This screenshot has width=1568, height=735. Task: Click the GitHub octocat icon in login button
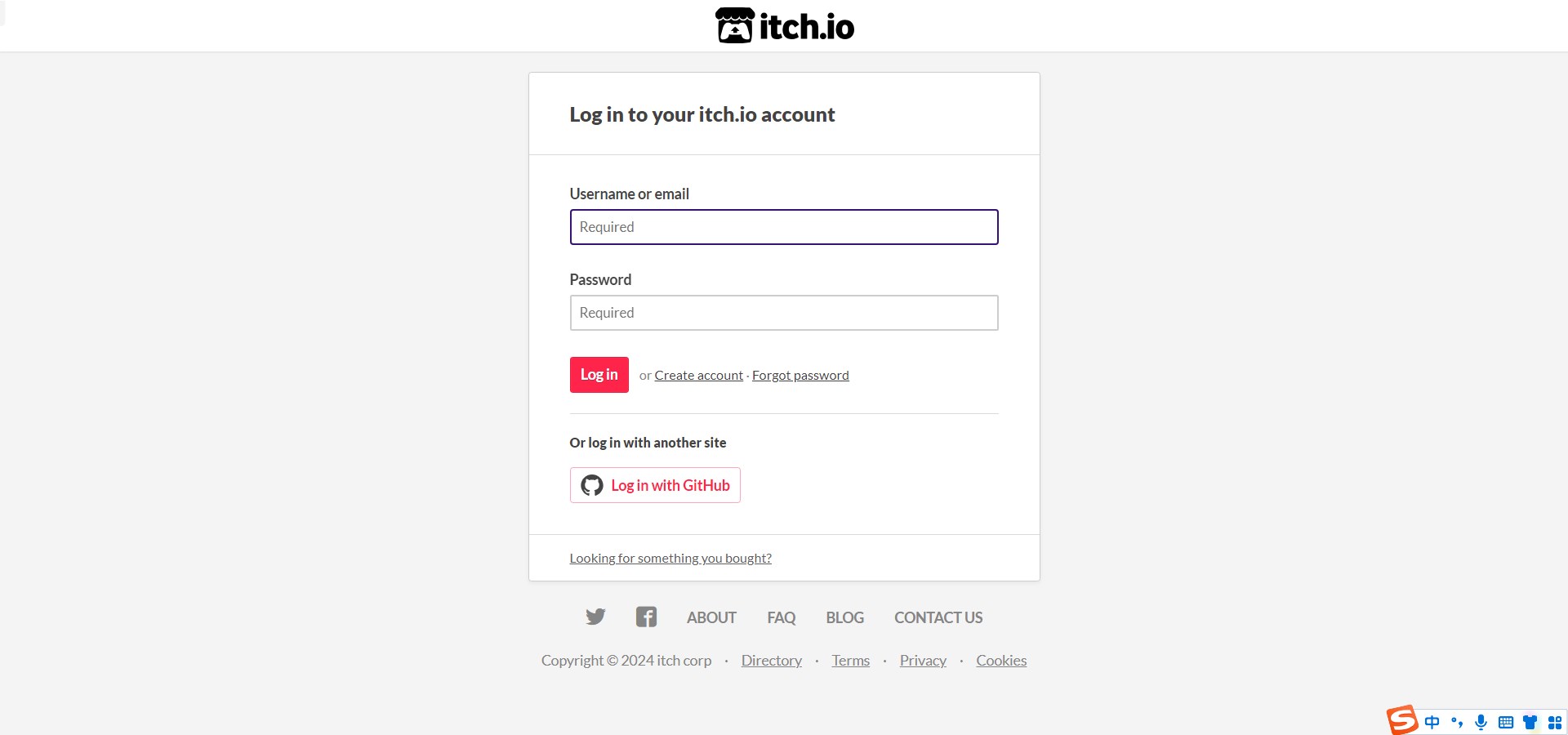(x=593, y=484)
